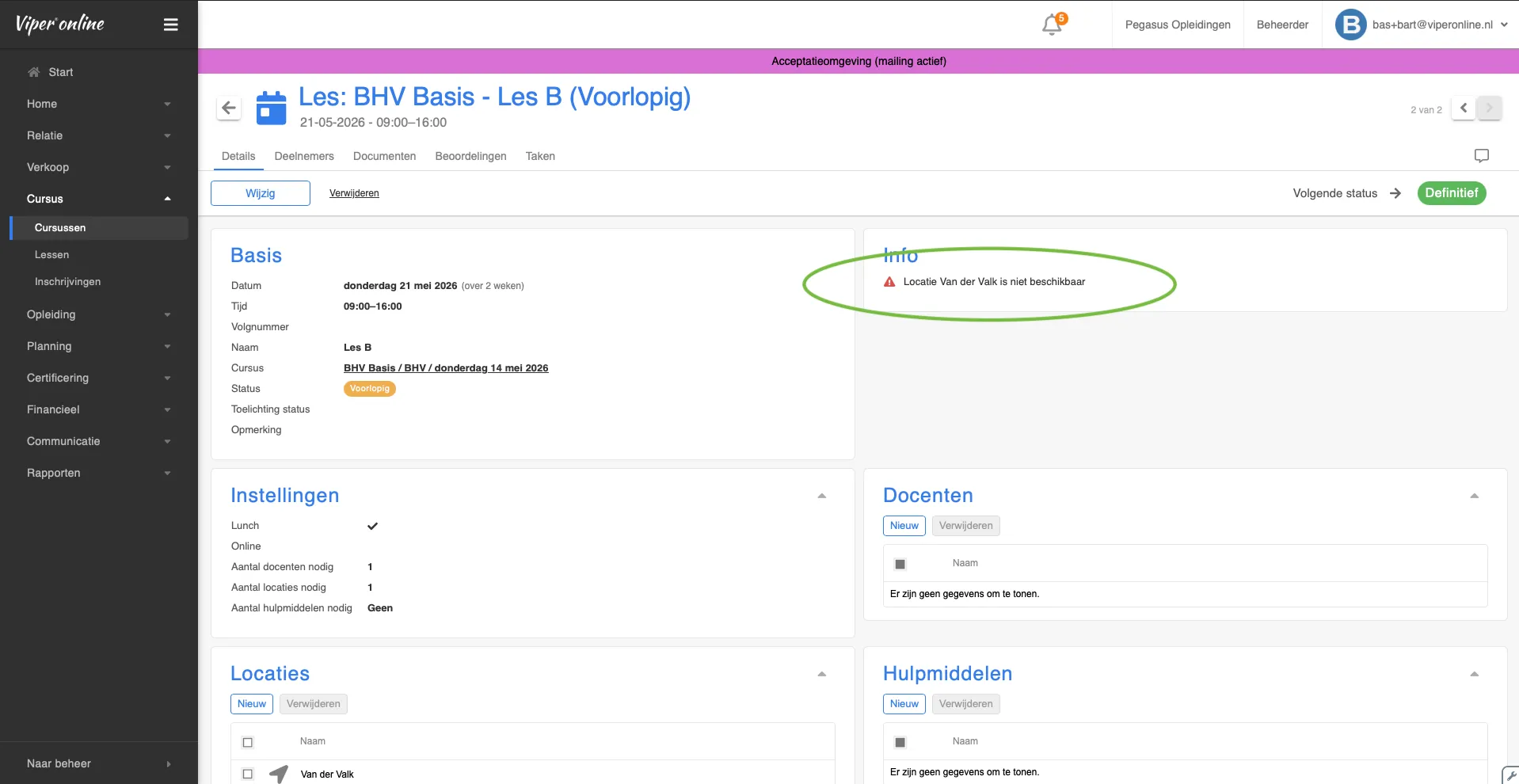
Task: Expand the Opleiding sidebar menu
Action: 99,314
